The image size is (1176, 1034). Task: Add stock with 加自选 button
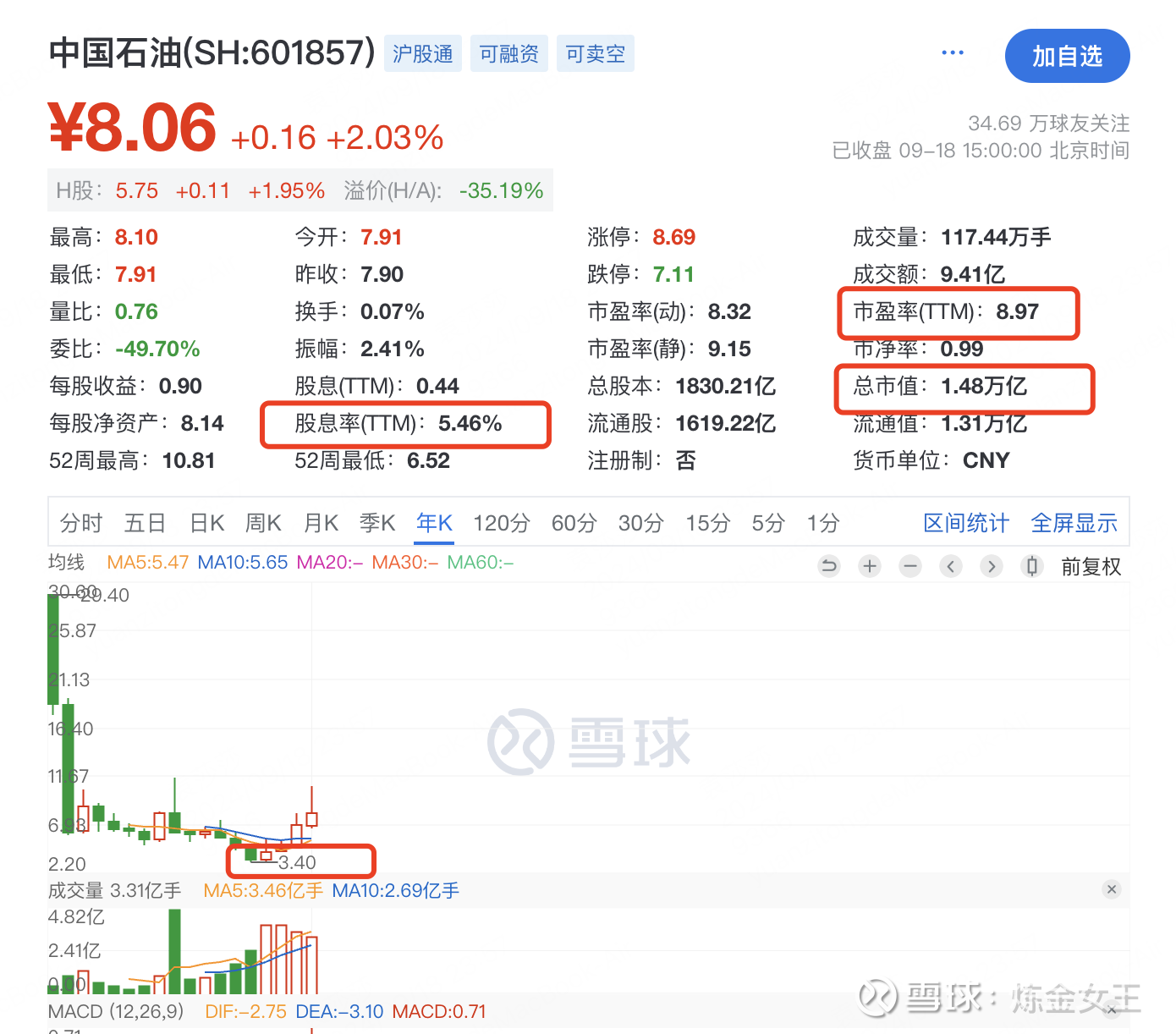point(1067,56)
